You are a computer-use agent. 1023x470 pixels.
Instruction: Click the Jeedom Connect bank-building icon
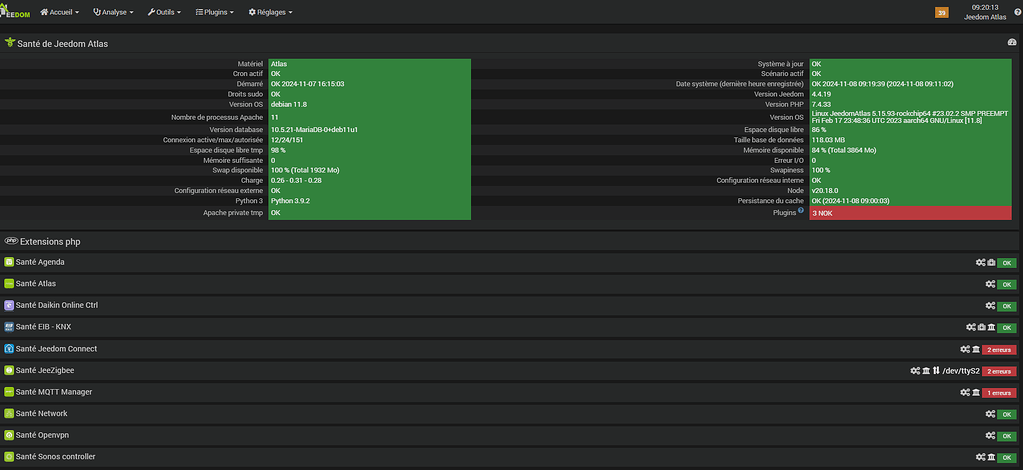(975, 349)
